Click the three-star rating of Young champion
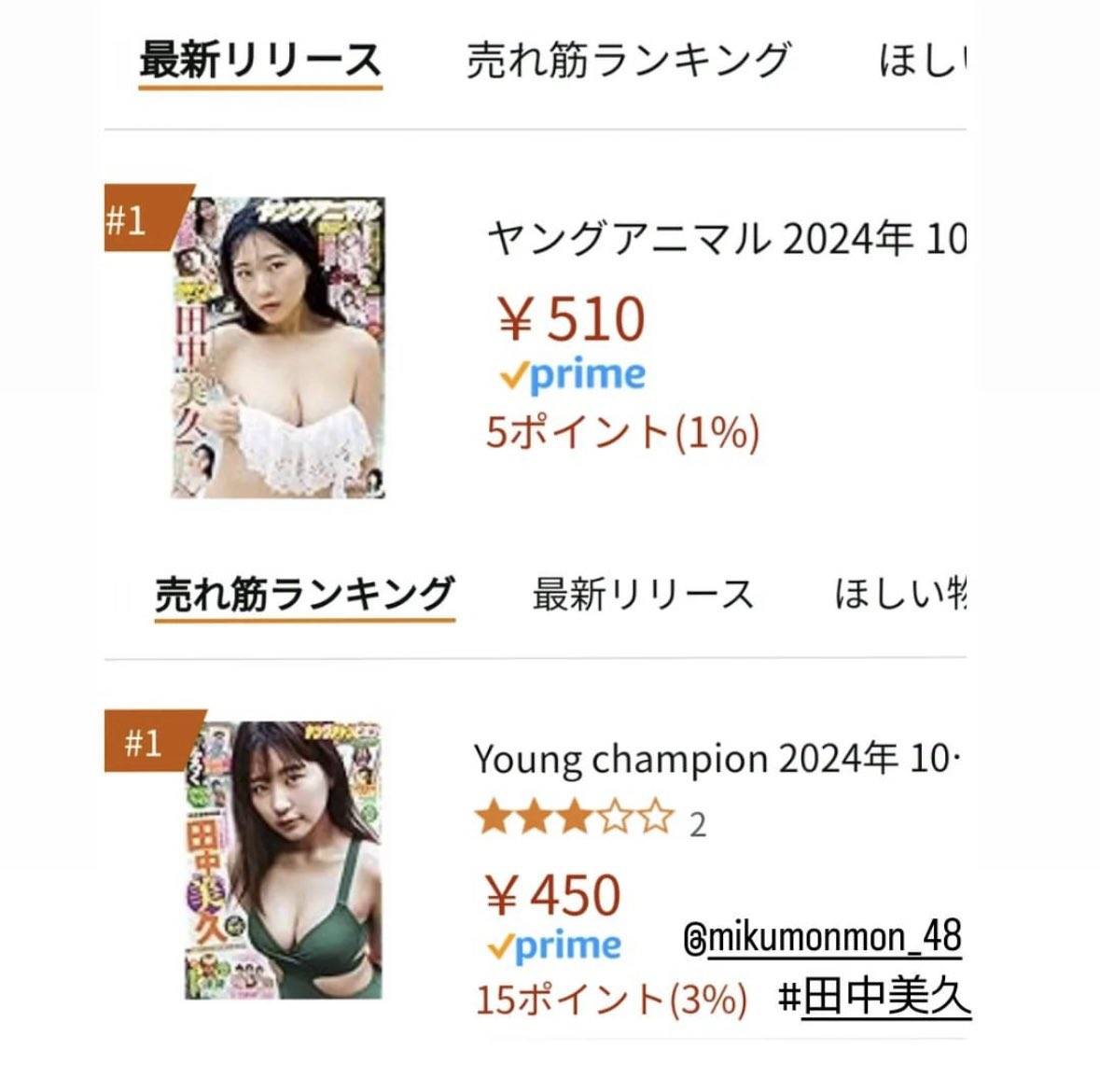 pyautogui.click(x=574, y=821)
